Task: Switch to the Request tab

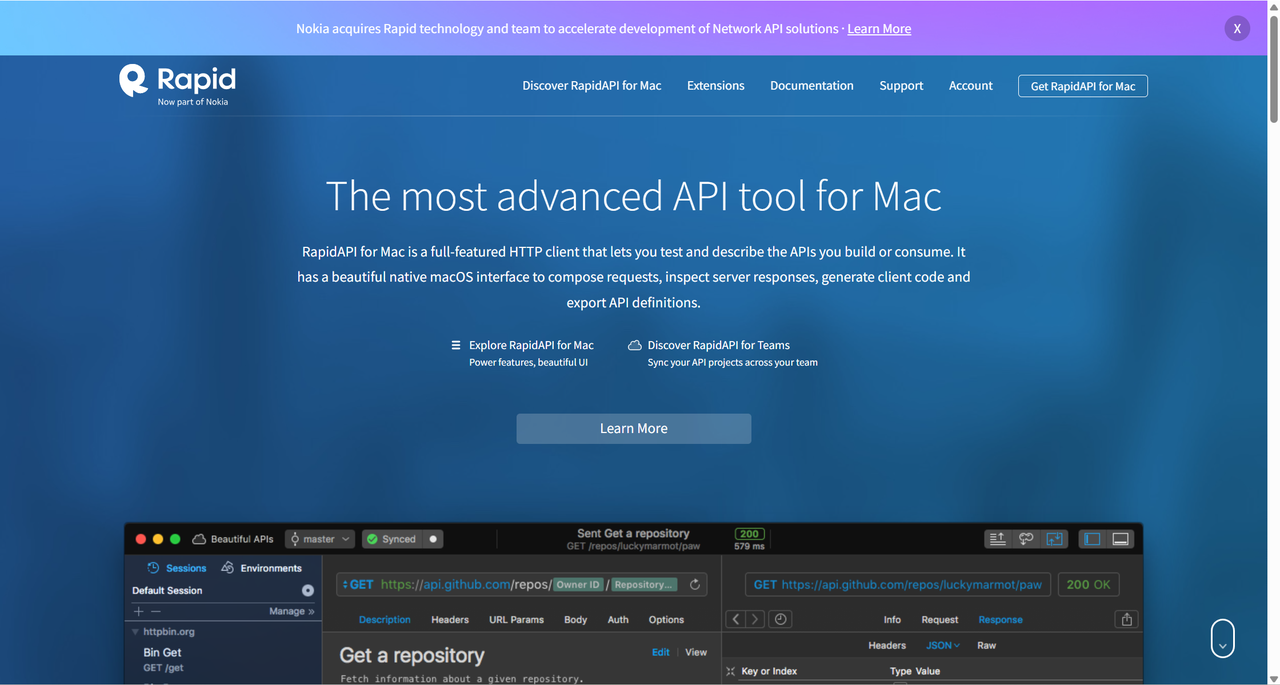Action: (x=940, y=620)
